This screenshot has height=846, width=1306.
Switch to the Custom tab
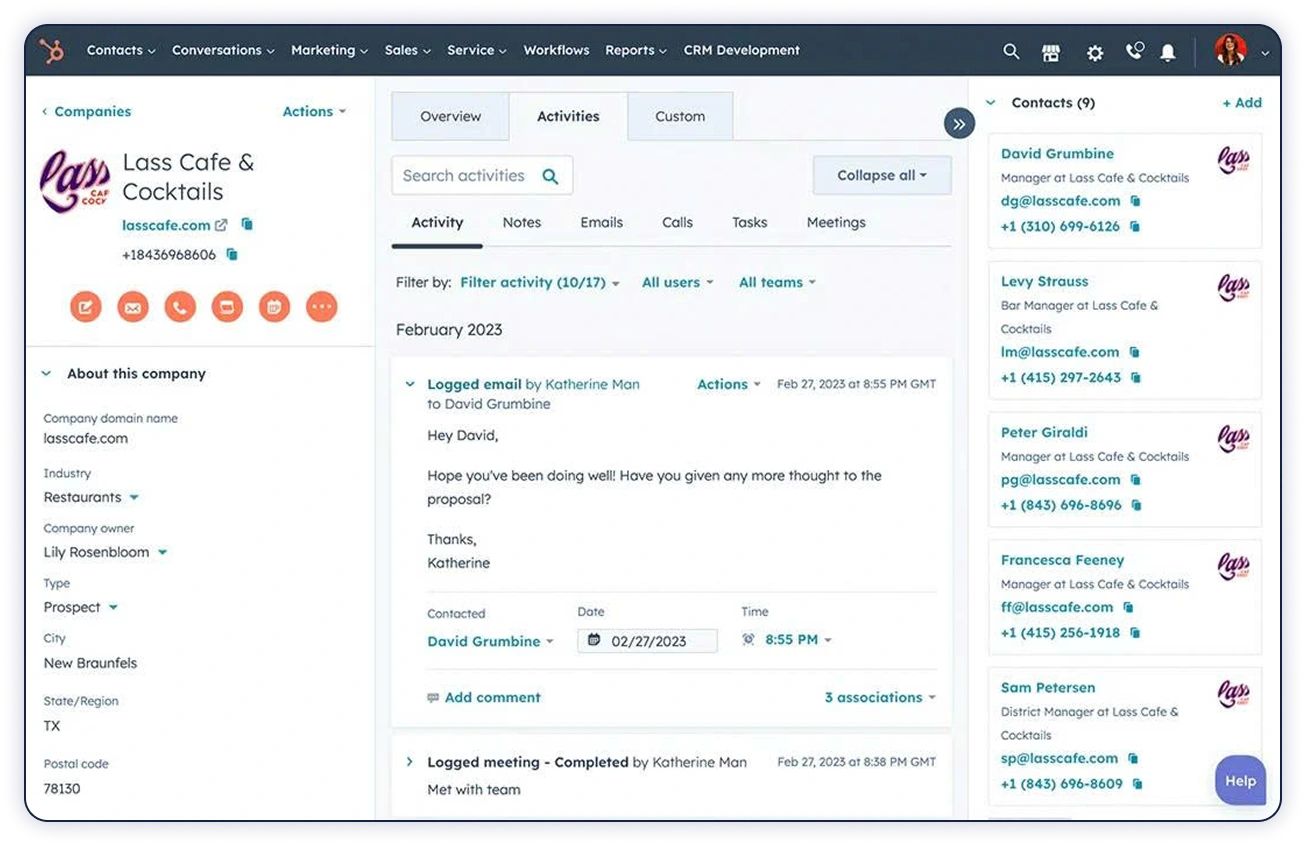click(x=680, y=116)
